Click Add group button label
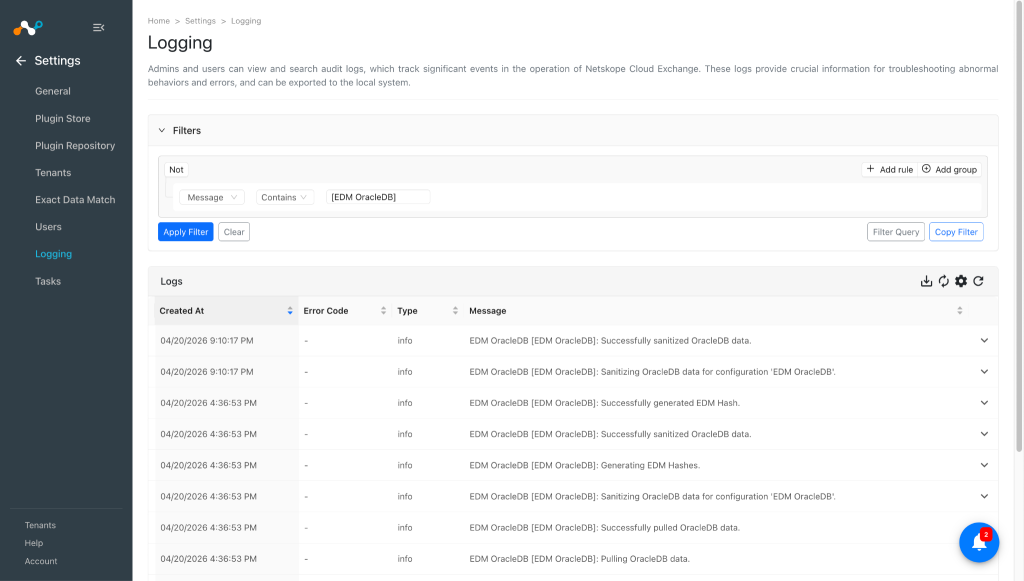Viewport: 1024px width, 581px height. pyautogui.click(x=956, y=170)
